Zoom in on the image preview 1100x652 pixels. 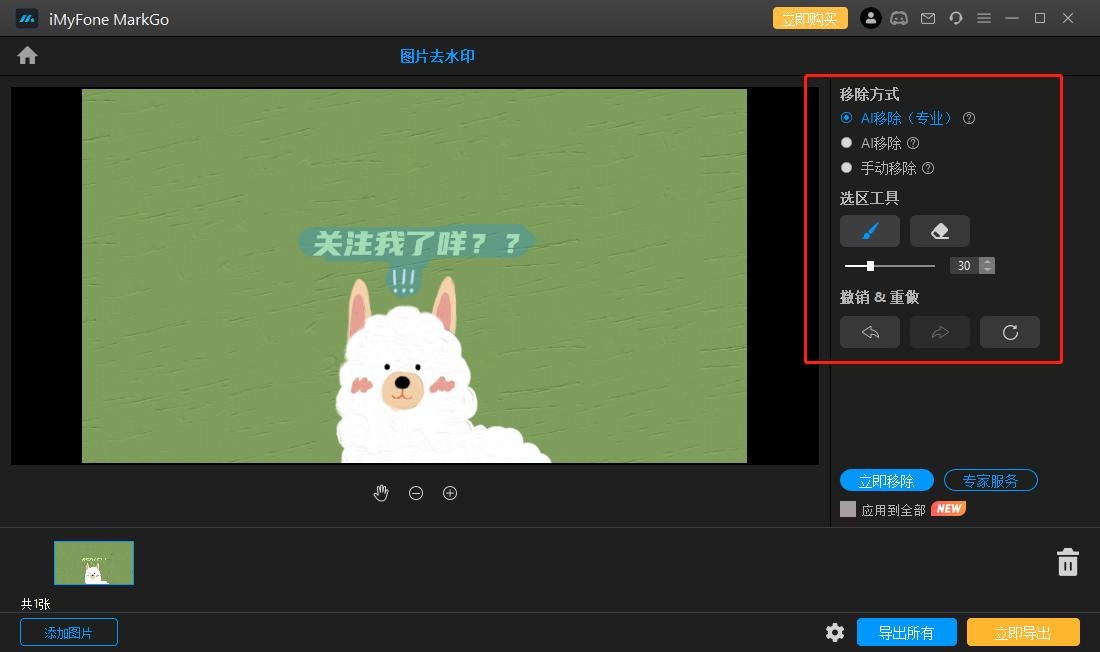click(450, 493)
